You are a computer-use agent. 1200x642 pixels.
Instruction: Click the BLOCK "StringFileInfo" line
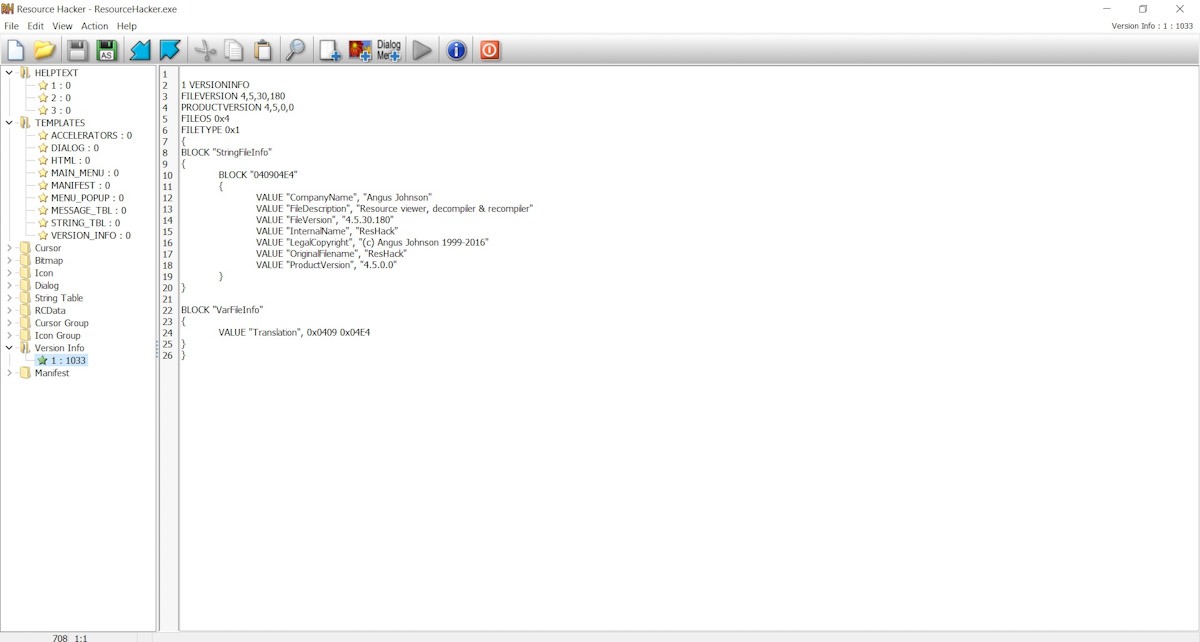coord(226,152)
